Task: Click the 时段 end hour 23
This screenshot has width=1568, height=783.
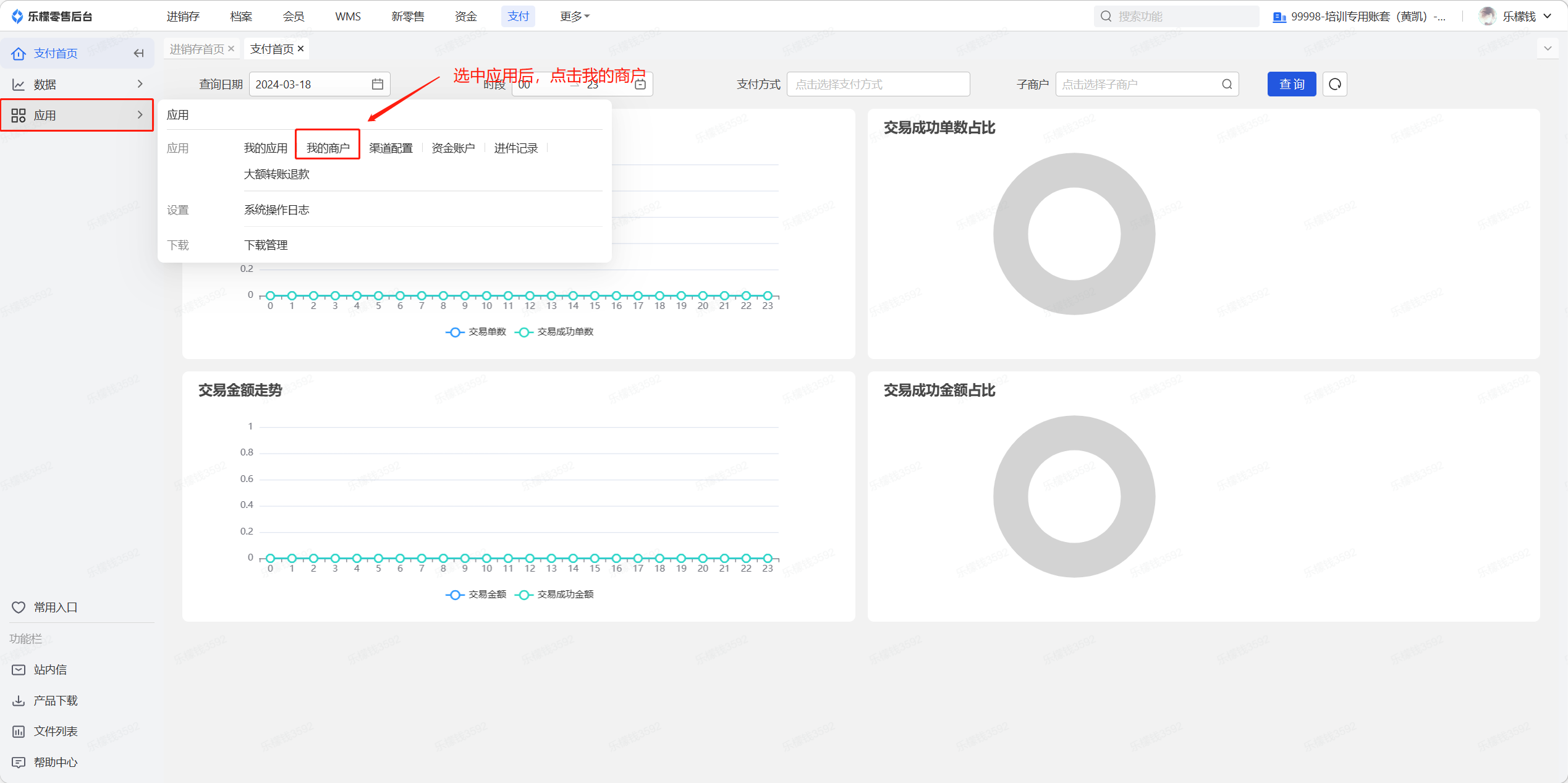Action: [x=593, y=86]
